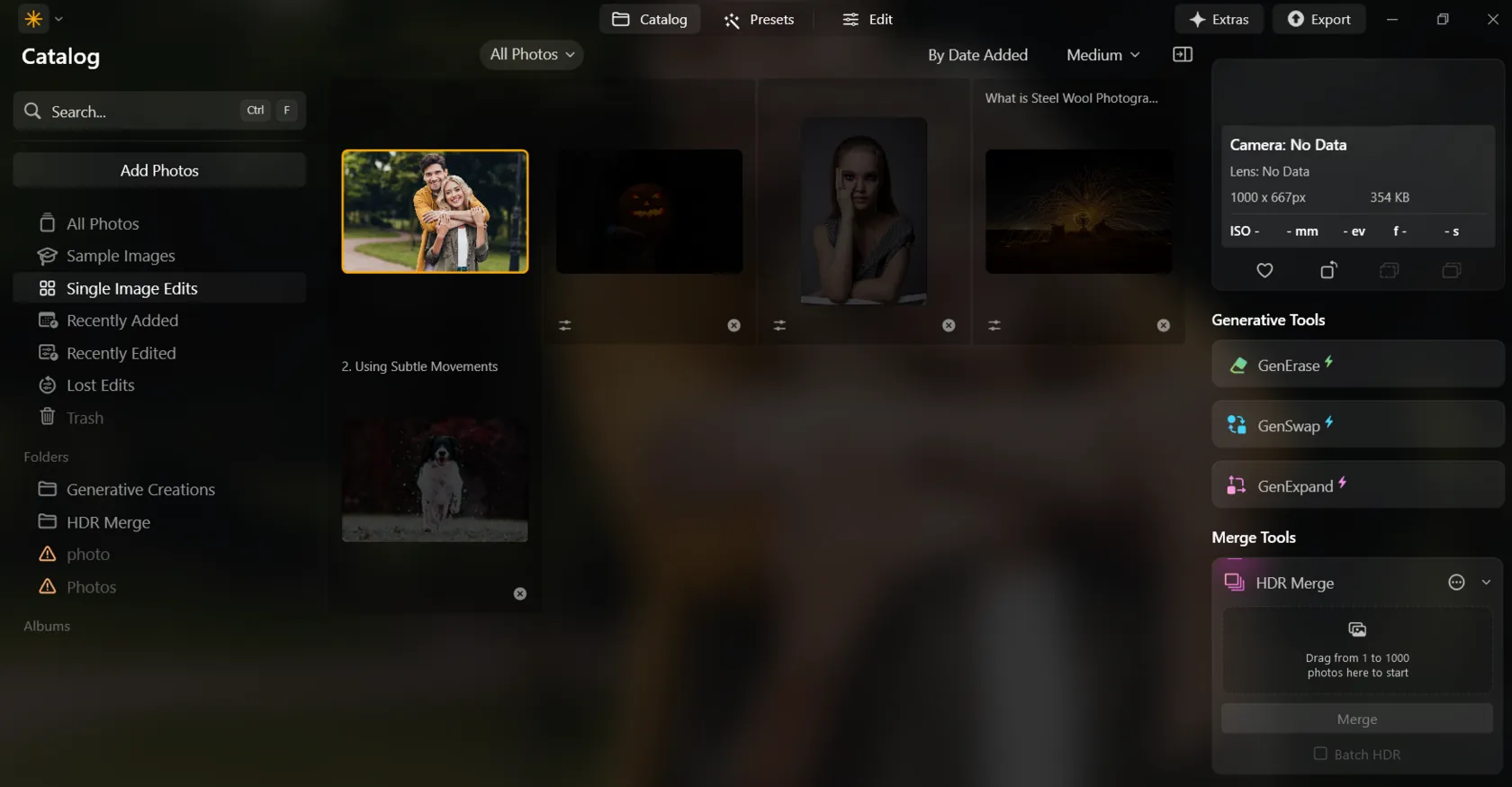Click the remove X under steel wool photo

coord(1164,325)
